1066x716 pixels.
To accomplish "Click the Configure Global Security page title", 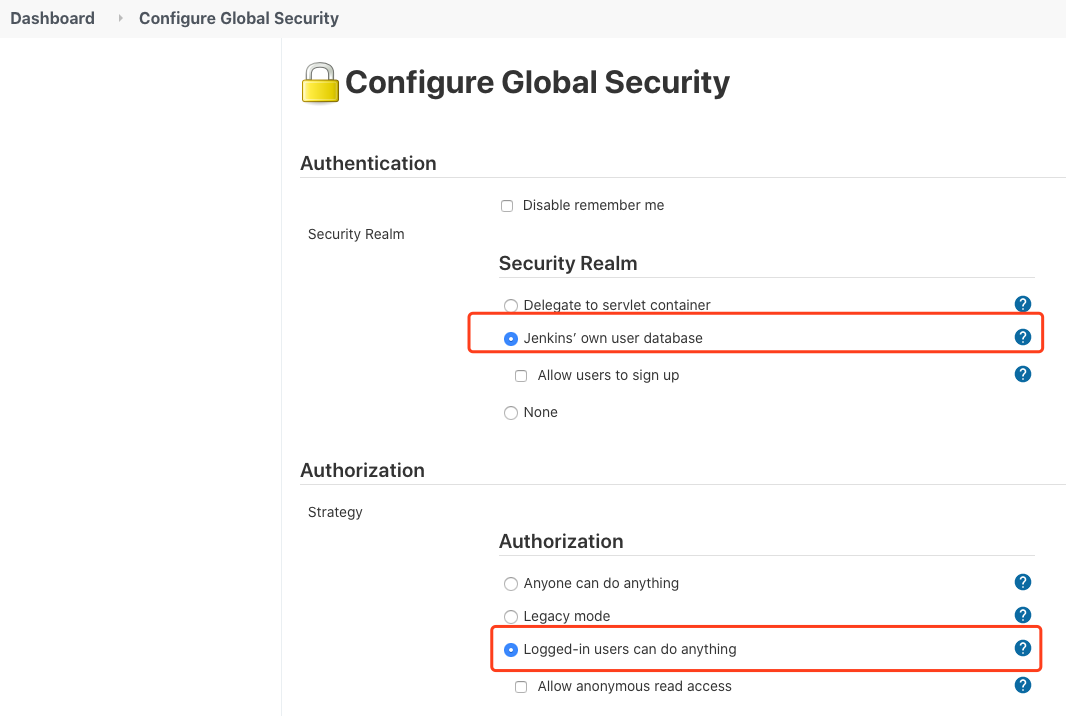I will coord(537,82).
